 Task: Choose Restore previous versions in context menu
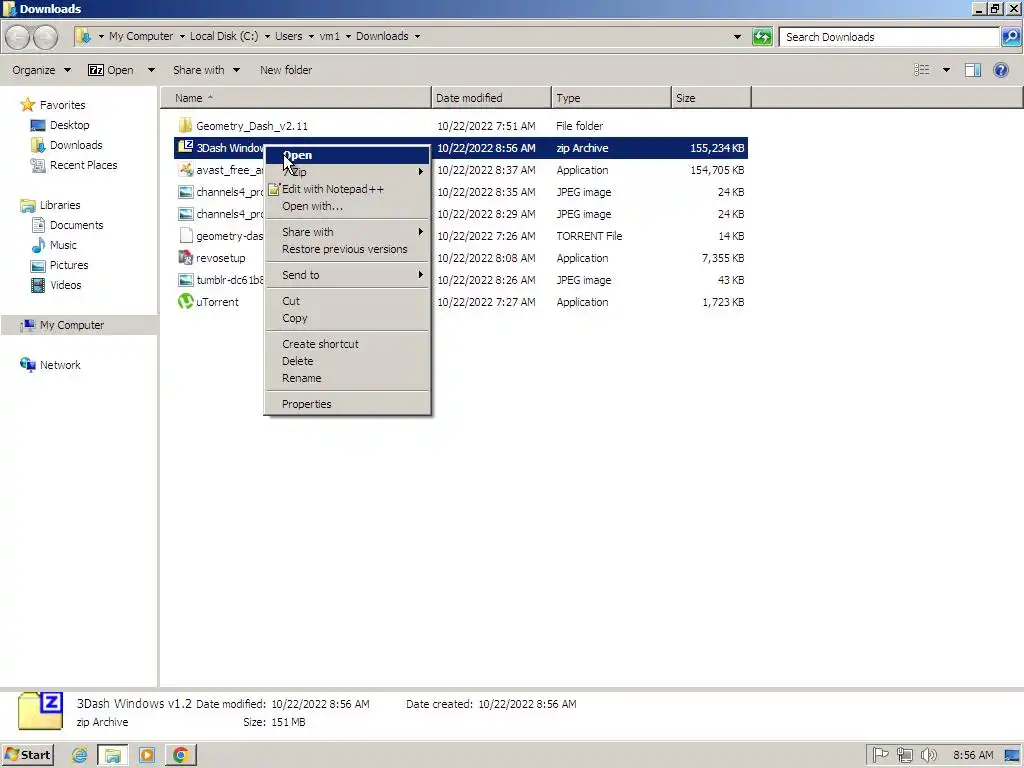click(x=347, y=249)
